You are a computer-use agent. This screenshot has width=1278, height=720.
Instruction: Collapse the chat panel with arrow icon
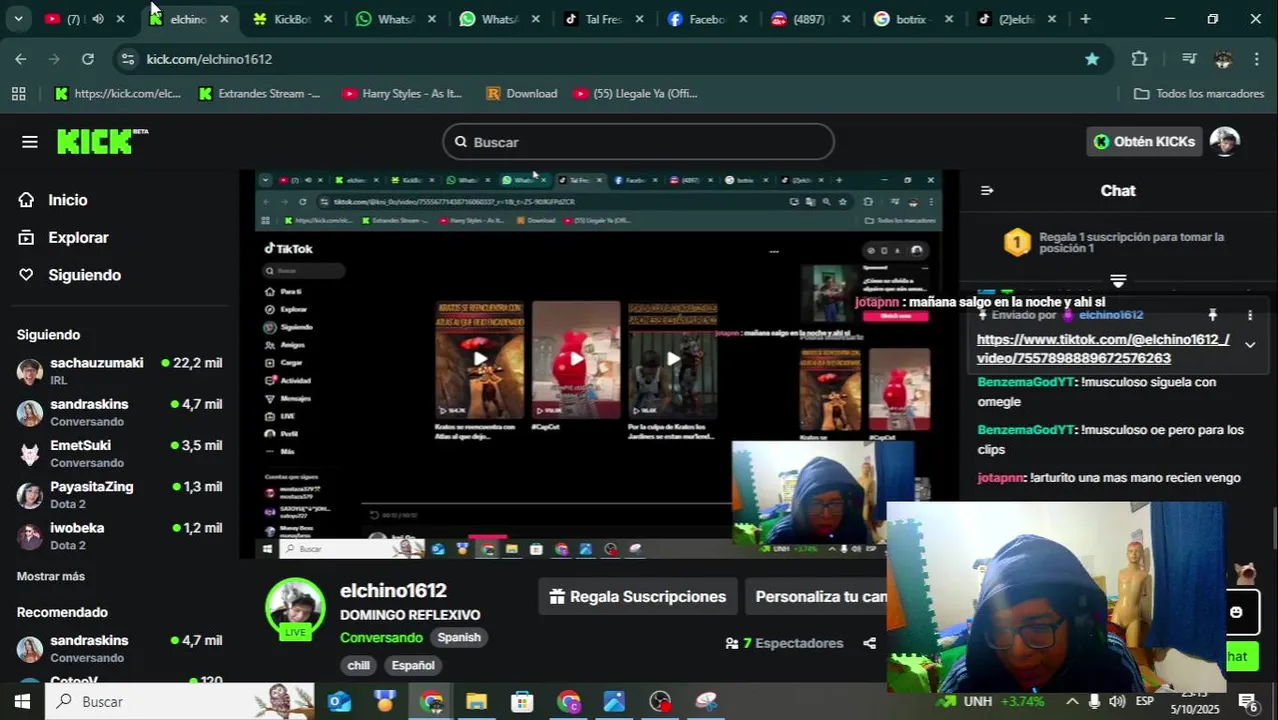pyautogui.click(x=987, y=190)
